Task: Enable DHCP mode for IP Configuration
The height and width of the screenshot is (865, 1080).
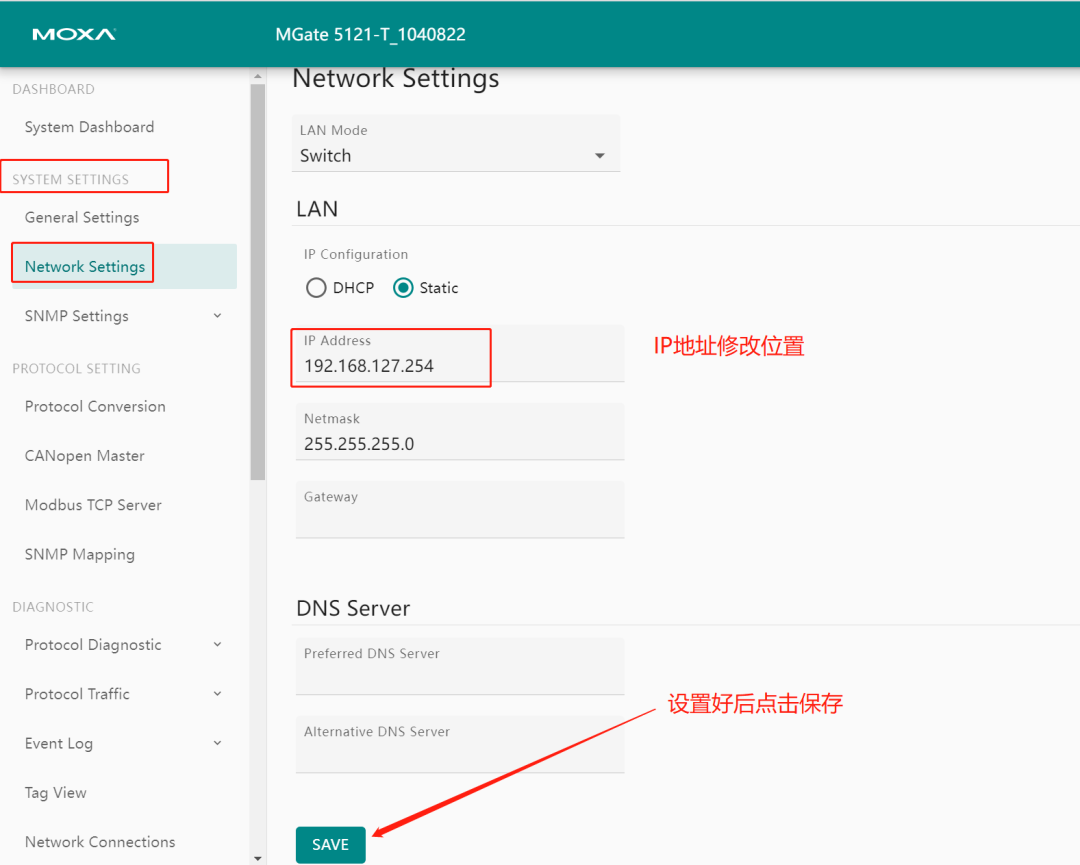Action: [x=315, y=287]
